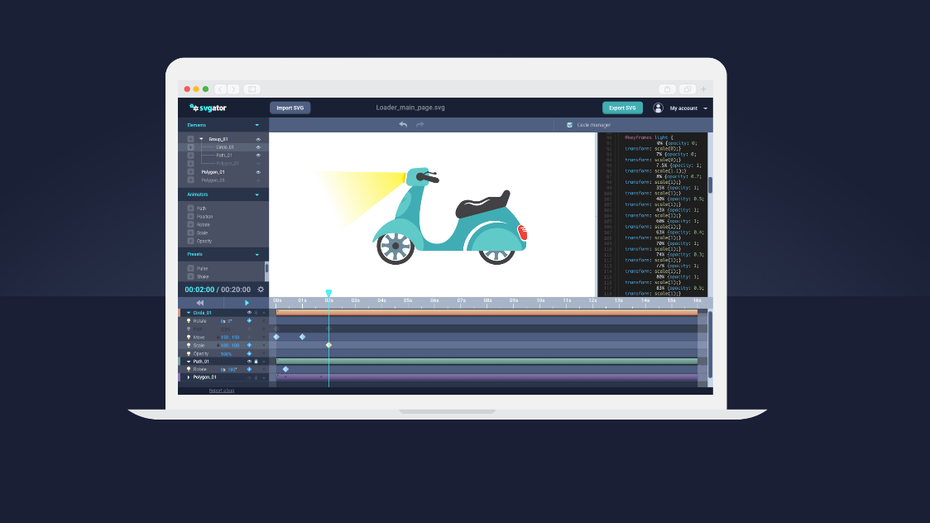The image size is (930, 523).
Task: Toggle visibility eye for Group_01 element
Action: click(x=258, y=139)
